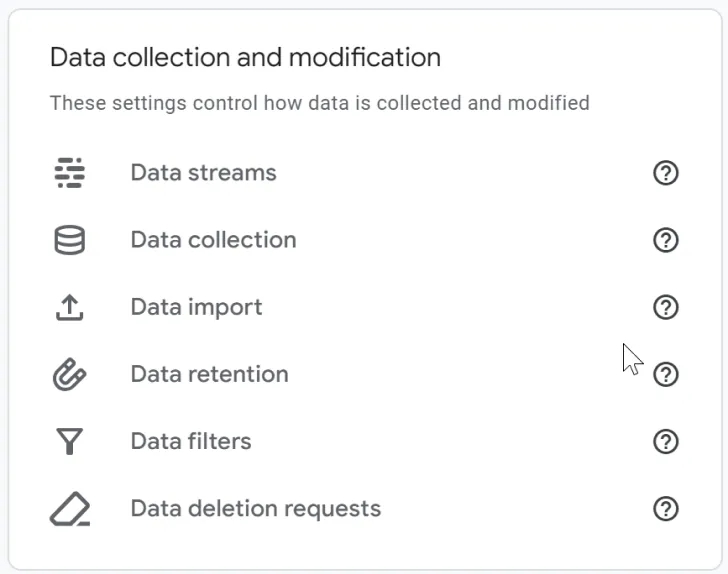
Task: Click the Data import upload icon
Action: point(70,307)
